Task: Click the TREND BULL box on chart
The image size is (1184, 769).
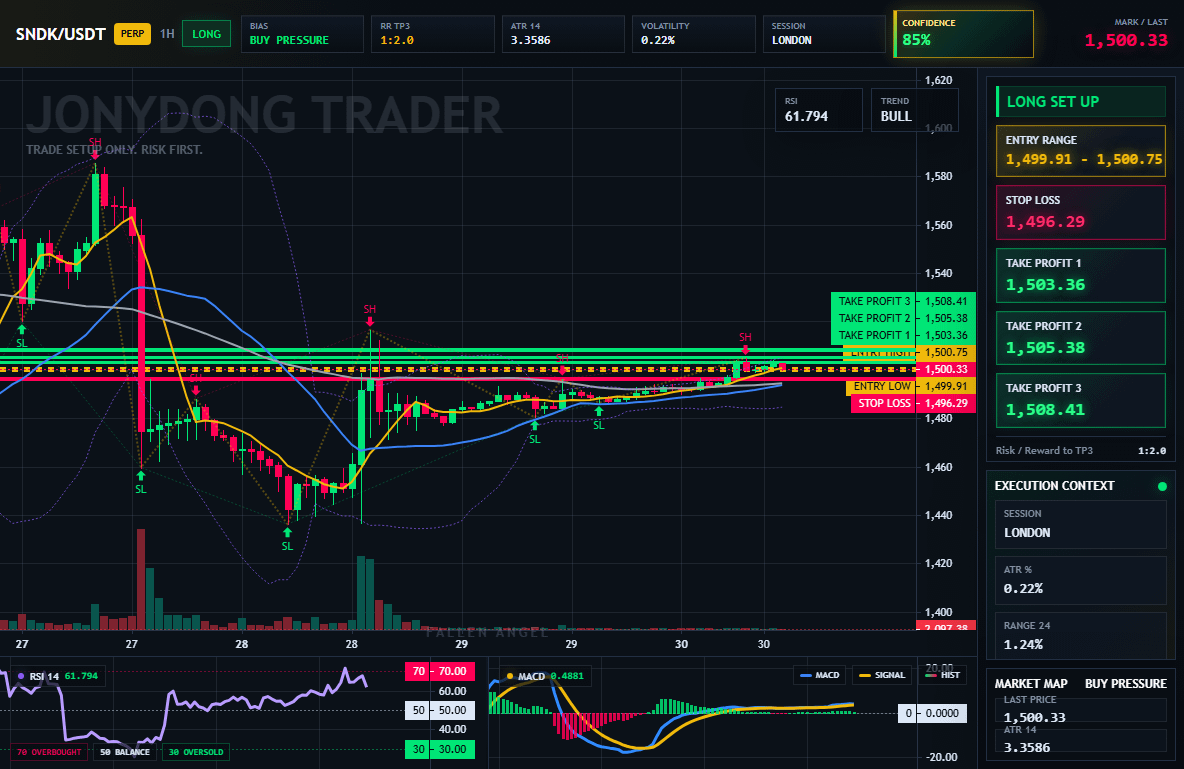Action: [914, 110]
